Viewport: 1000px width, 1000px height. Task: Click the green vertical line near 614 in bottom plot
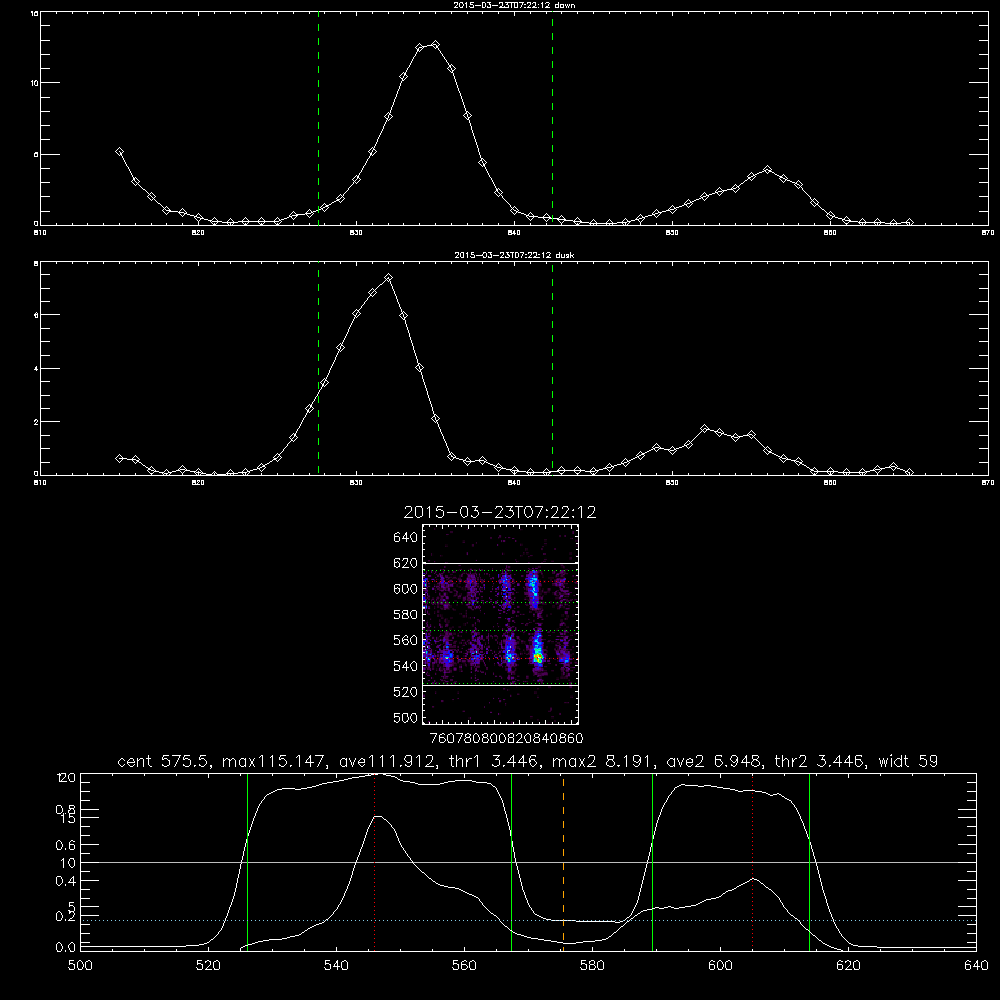[x=809, y=862]
